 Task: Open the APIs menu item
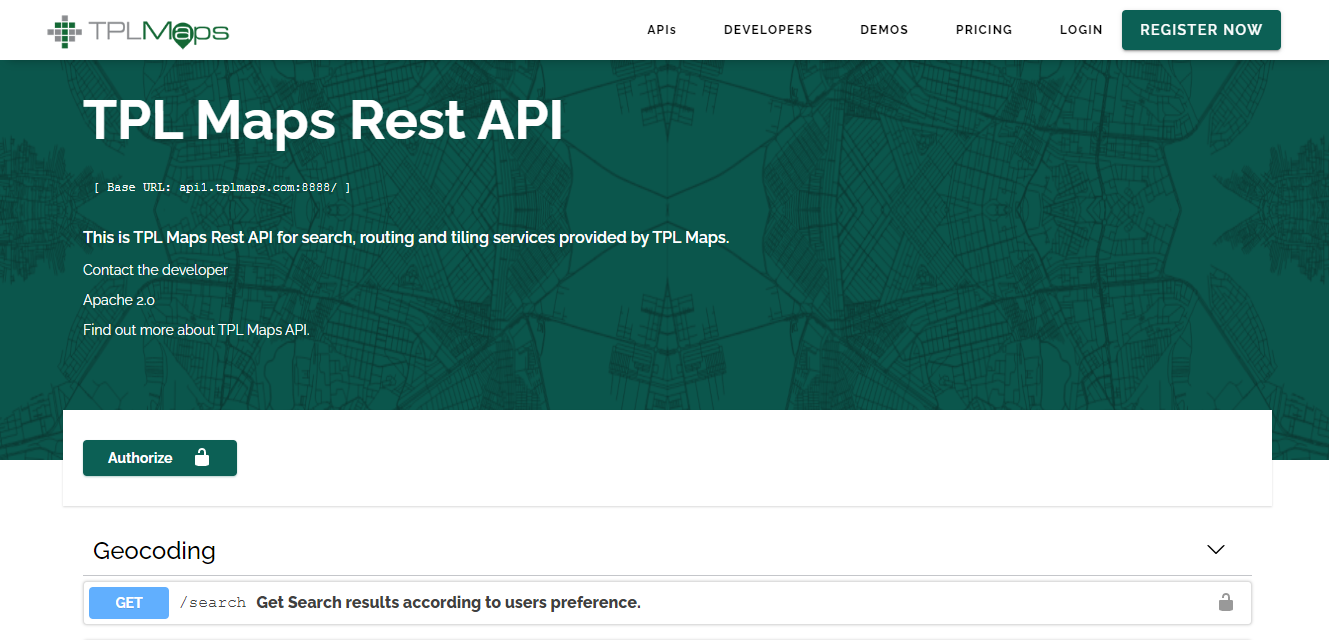pyautogui.click(x=661, y=29)
